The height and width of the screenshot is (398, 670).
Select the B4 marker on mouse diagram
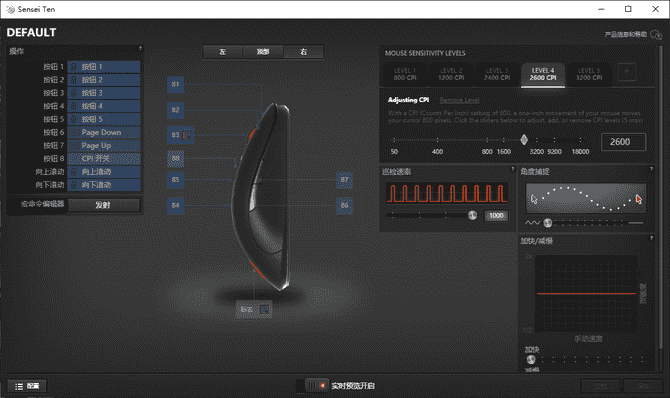point(176,205)
